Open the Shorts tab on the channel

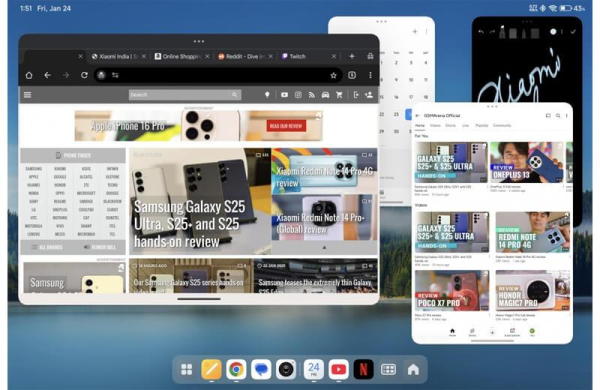click(450, 126)
